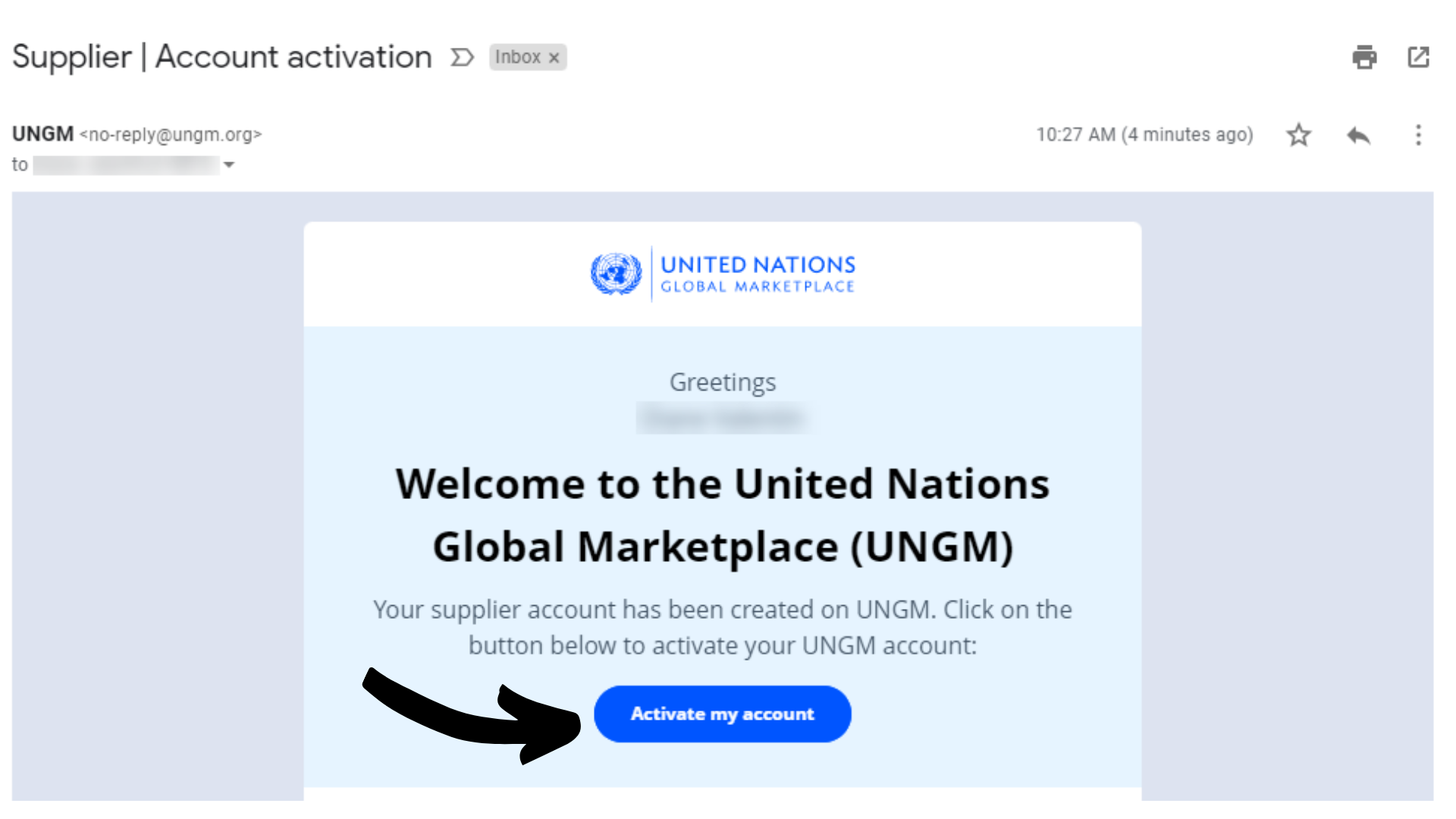The image size is (1456, 819).
Task: Expand recipient details dropdown arrow
Action: [x=228, y=165]
